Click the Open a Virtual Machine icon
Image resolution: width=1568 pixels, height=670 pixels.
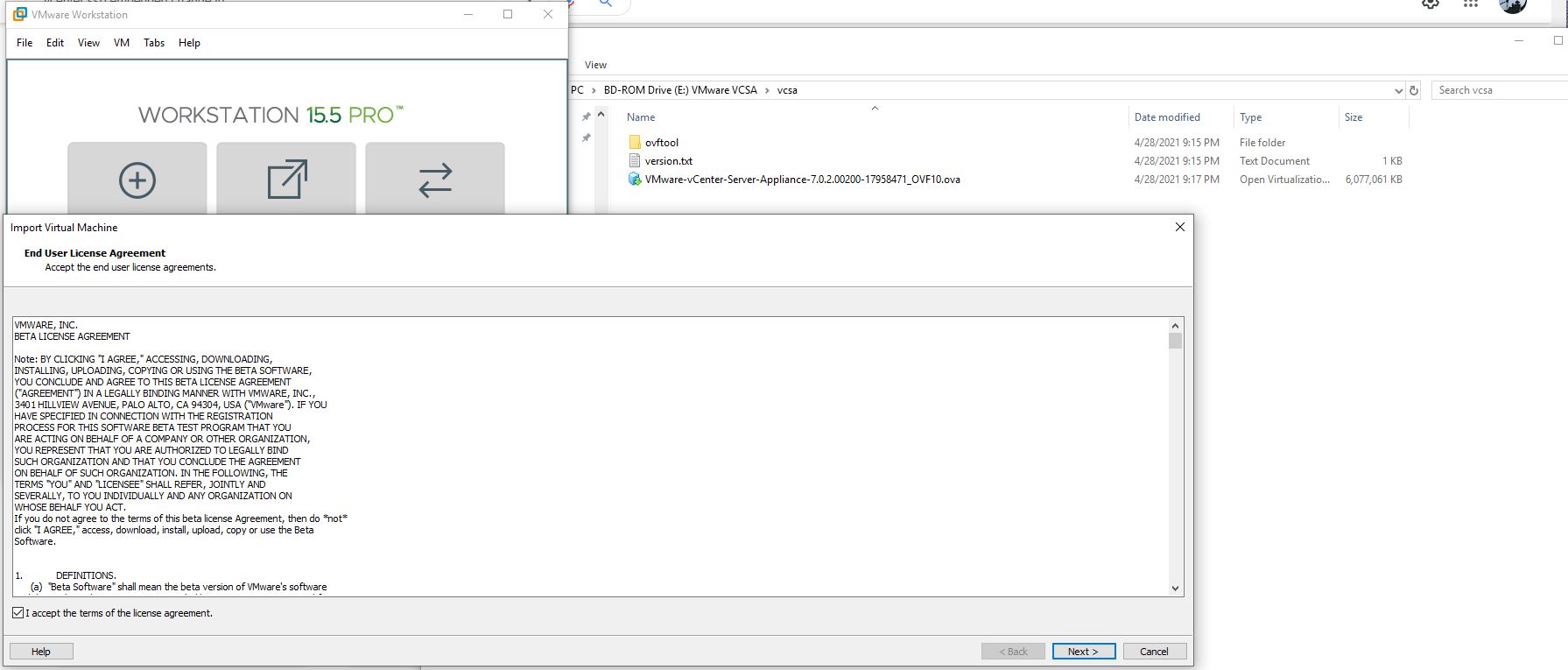tap(287, 180)
